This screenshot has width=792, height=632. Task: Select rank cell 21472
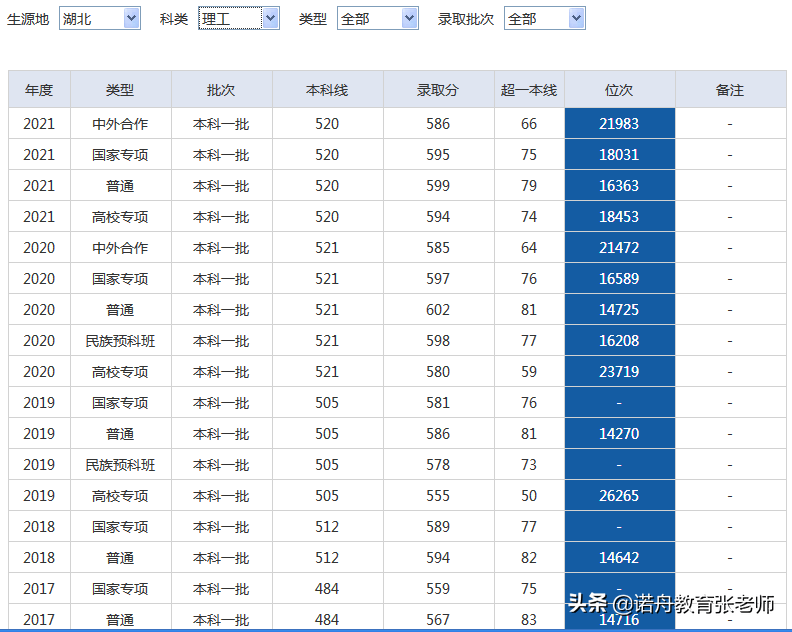(x=619, y=248)
